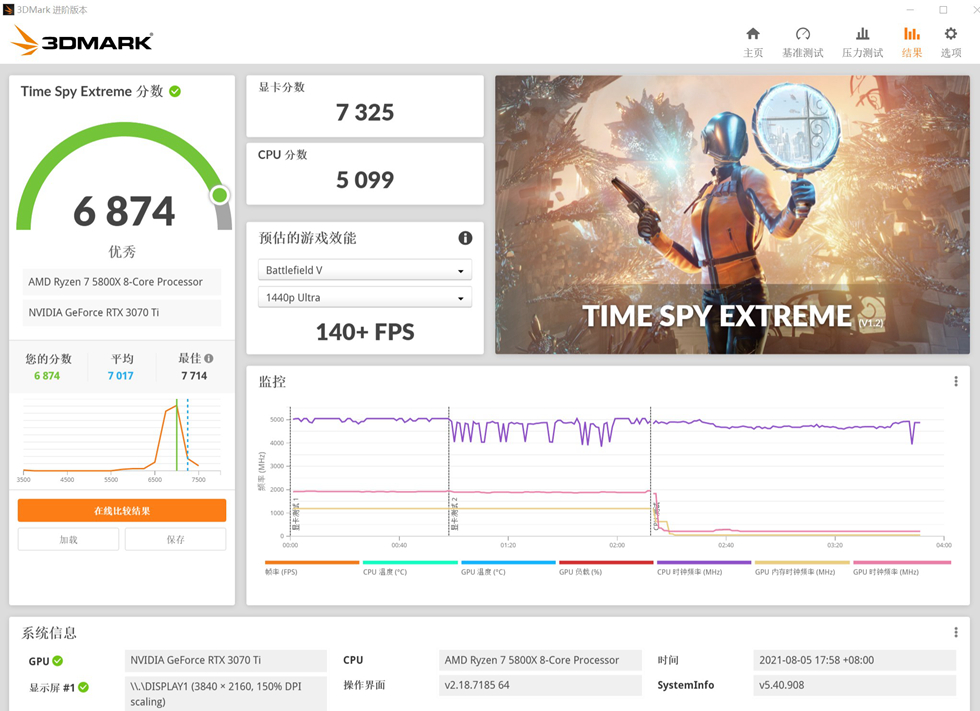The width and height of the screenshot is (980, 711).
Task: Click the 保存 save button
Action: [x=175, y=538]
